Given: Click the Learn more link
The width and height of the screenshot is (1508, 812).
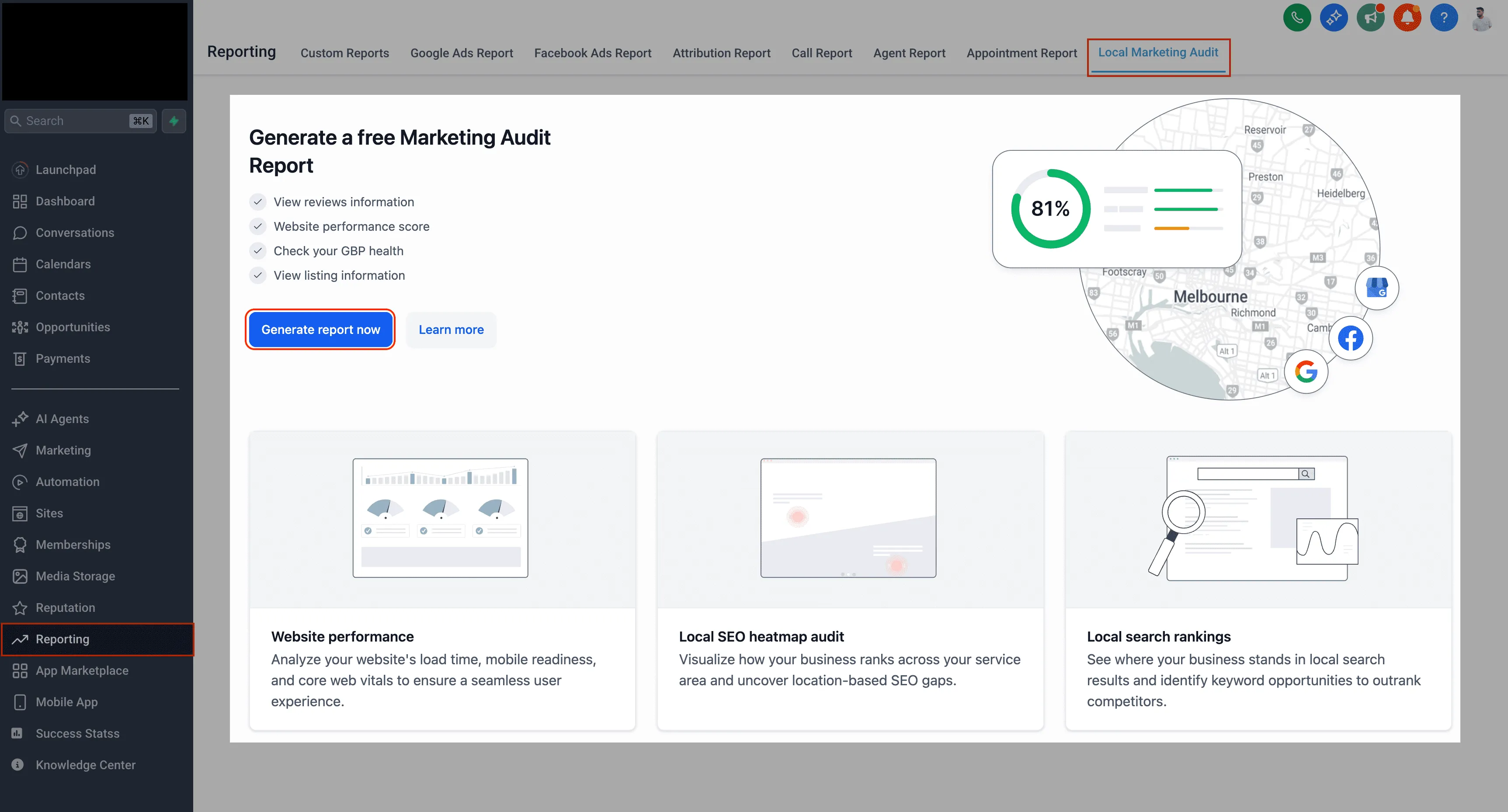Looking at the screenshot, I should pyautogui.click(x=451, y=330).
